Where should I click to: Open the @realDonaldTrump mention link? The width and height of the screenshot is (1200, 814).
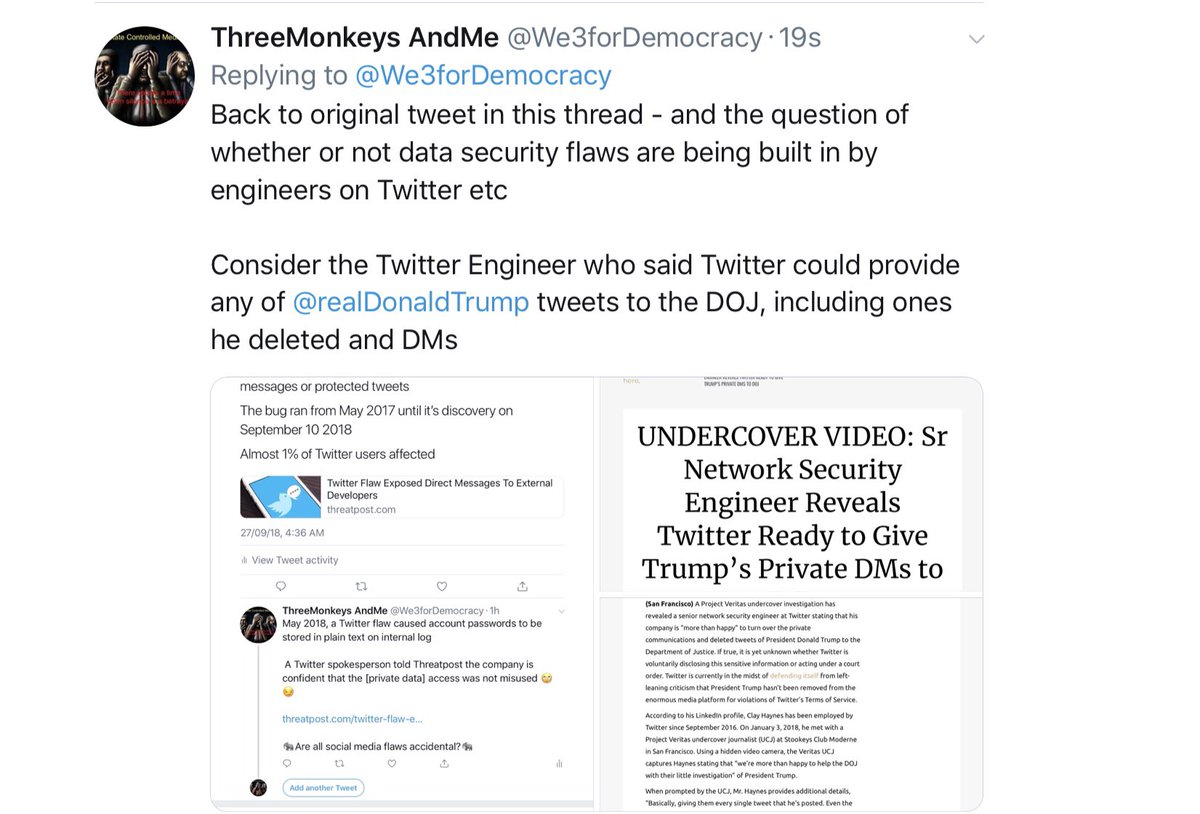coord(410,302)
